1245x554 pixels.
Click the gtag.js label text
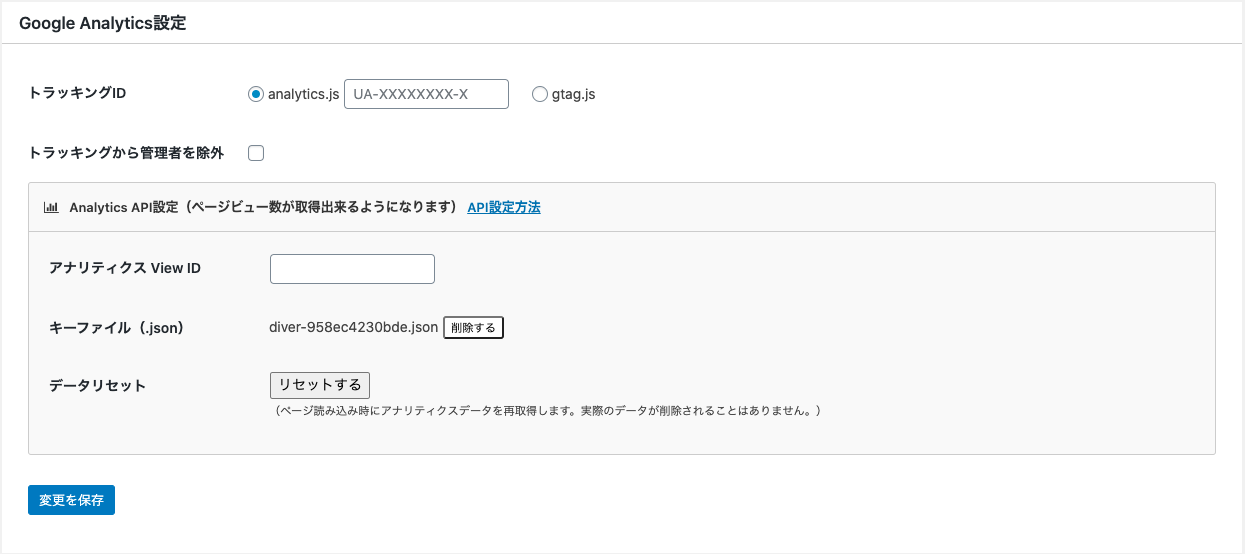click(574, 94)
